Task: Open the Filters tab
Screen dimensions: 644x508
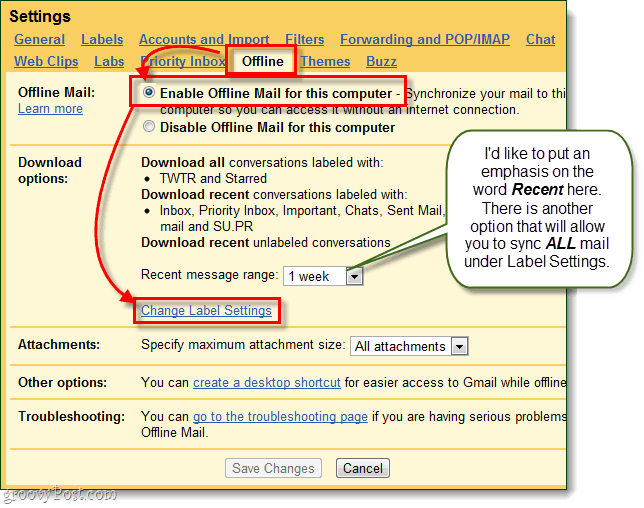Action: click(x=304, y=39)
